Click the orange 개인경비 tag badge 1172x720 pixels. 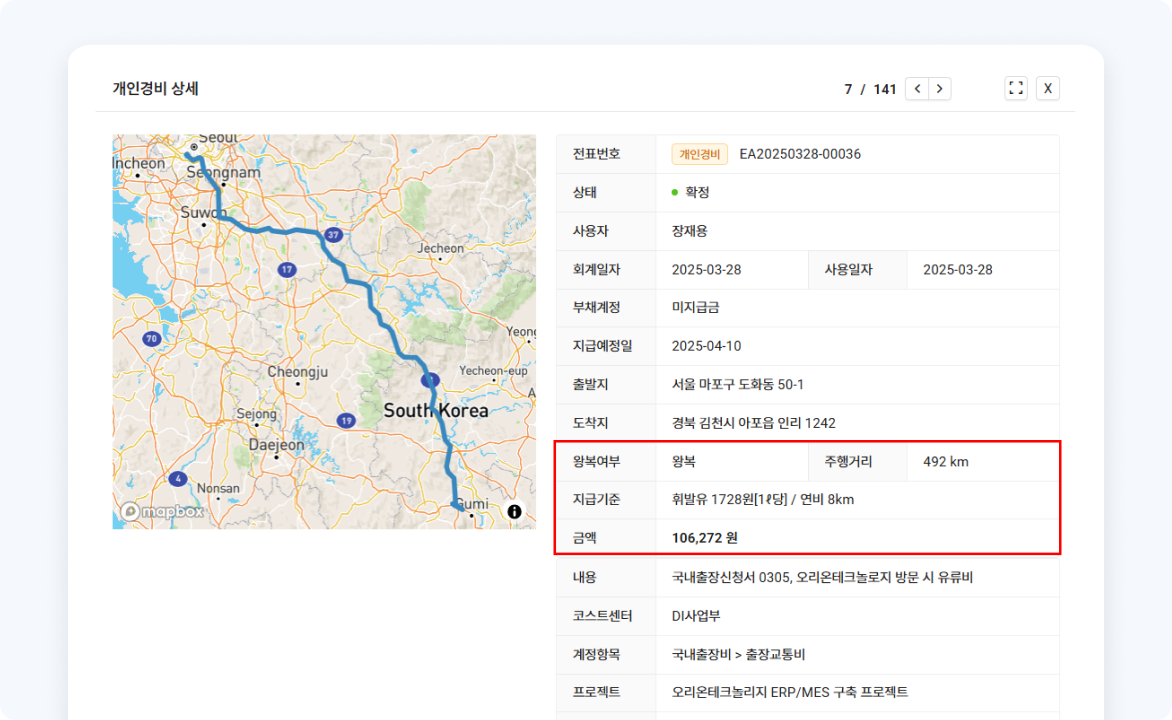tap(699, 154)
